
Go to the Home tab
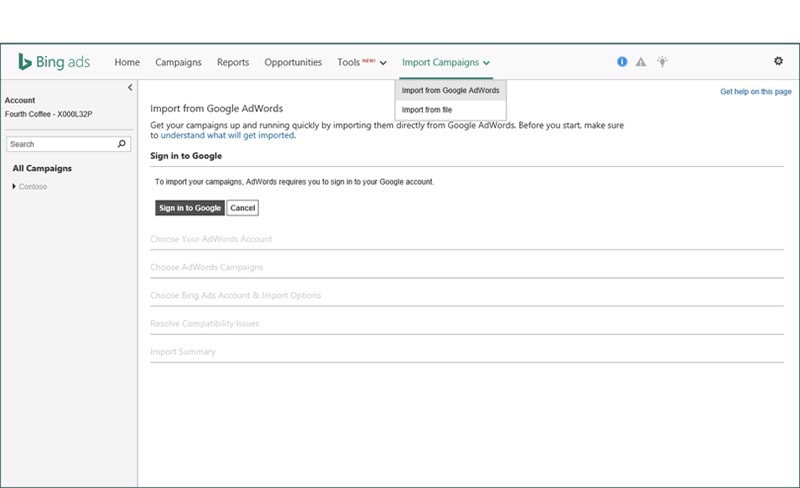127,62
